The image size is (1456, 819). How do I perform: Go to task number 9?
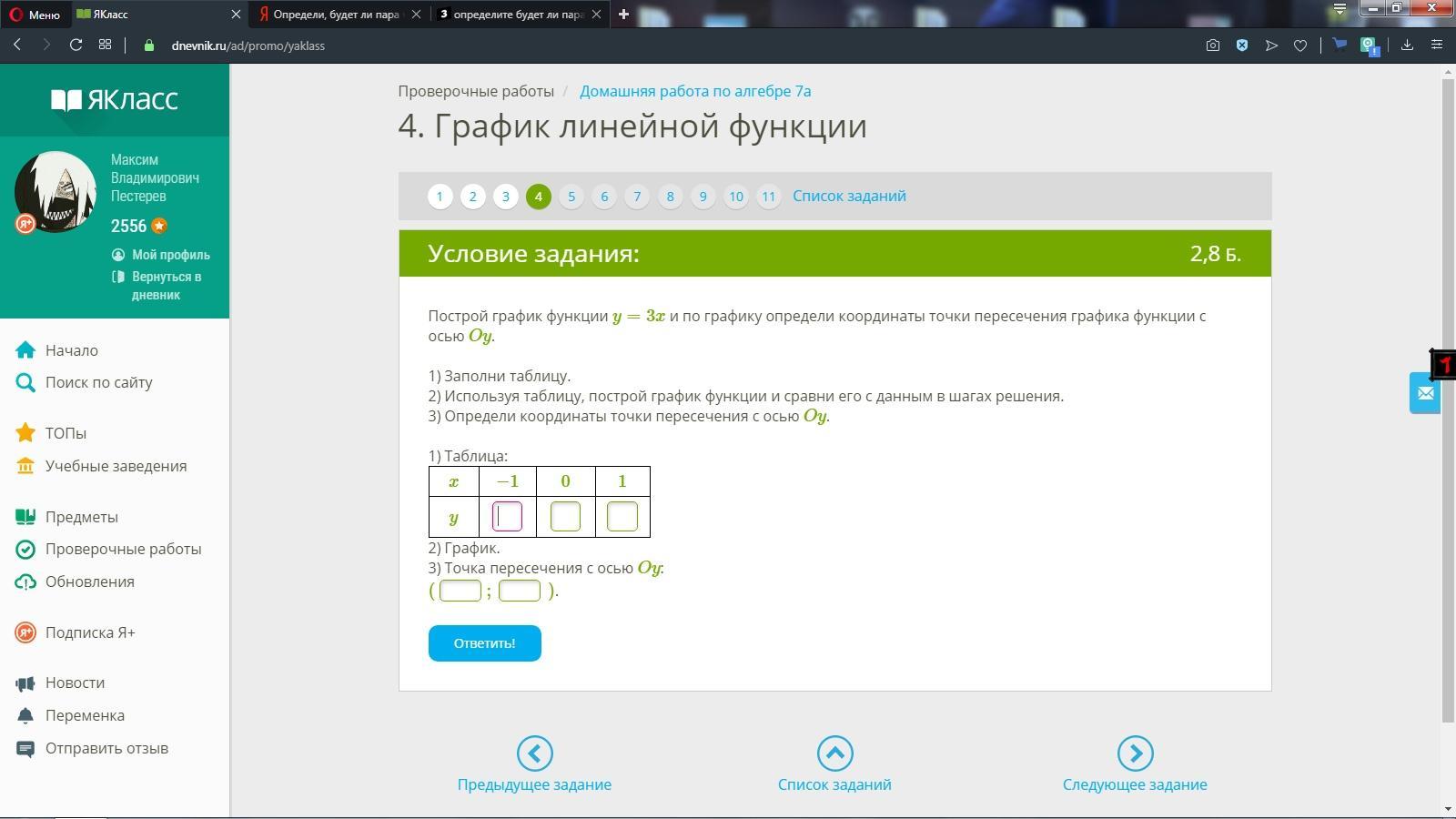click(x=703, y=196)
